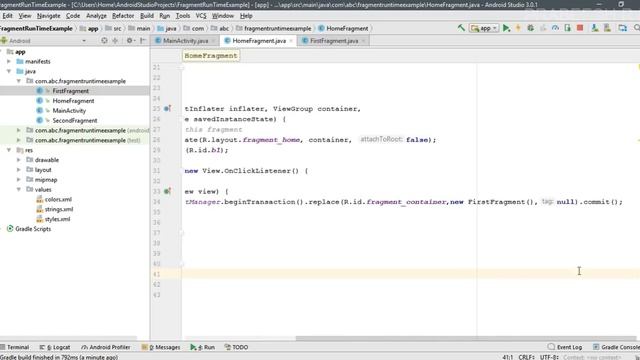Open the Event Log icon in the status bar
This screenshot has height=360, width=640.
tap(551, 347)
